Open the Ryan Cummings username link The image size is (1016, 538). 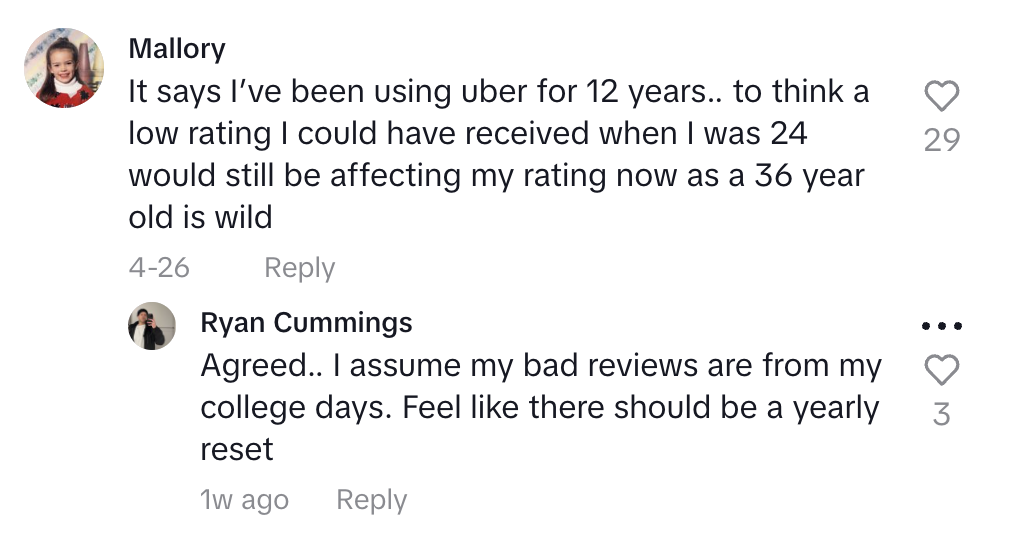306,322
